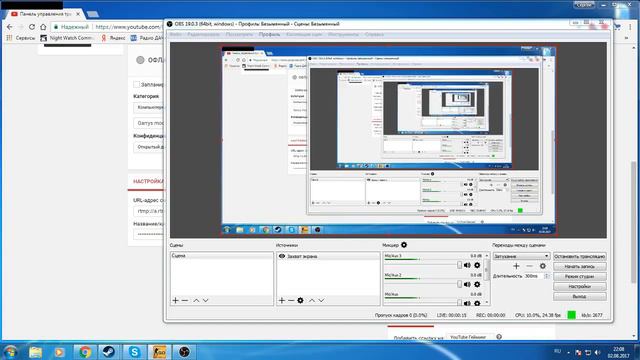Open OBS Studio taskbar icon
The height and width of the screenshot is (360, 640).
[184, 352]
